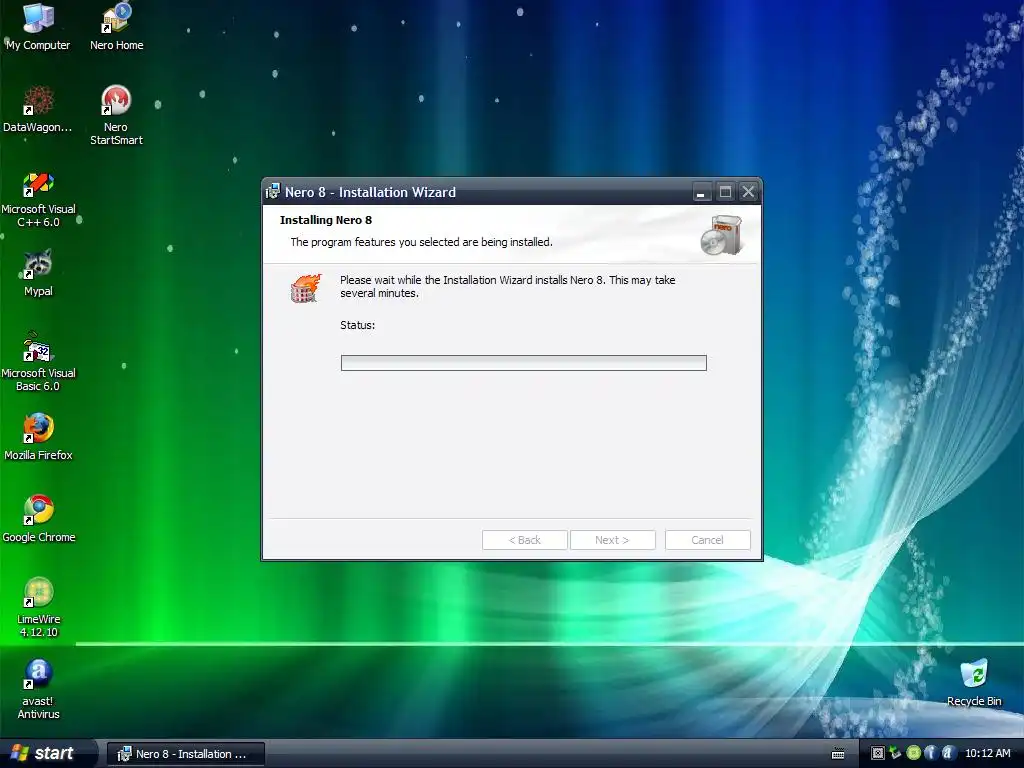
Task: Minimize the Nero 8 Installation Wizard
Action: pyautogui.click(x=701, y=192)
